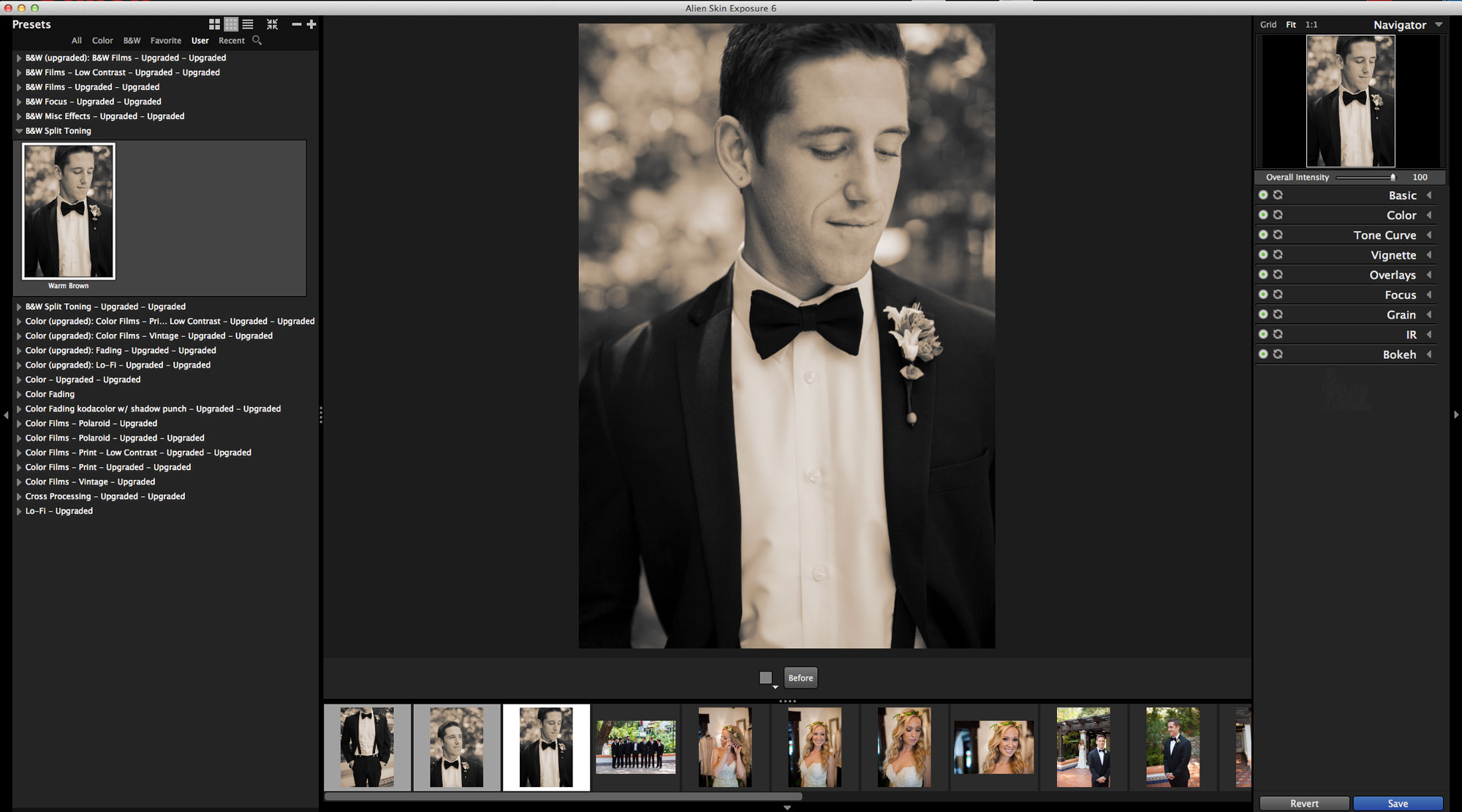
Task: Reset the Basic panel settings
Action: 1278,195
